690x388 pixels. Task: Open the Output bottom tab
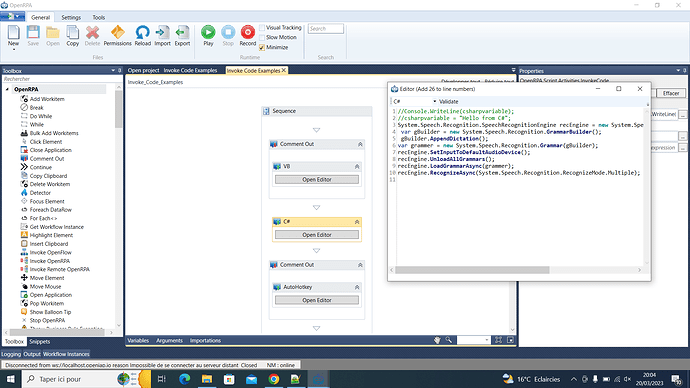(x=32, y=354)
